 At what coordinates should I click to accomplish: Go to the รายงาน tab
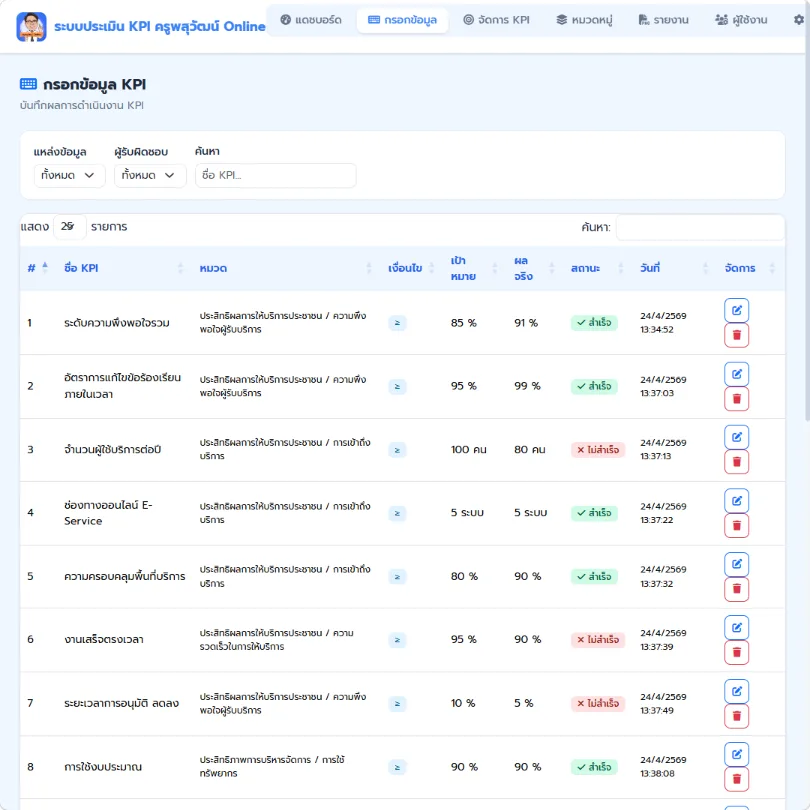point(664,20)
